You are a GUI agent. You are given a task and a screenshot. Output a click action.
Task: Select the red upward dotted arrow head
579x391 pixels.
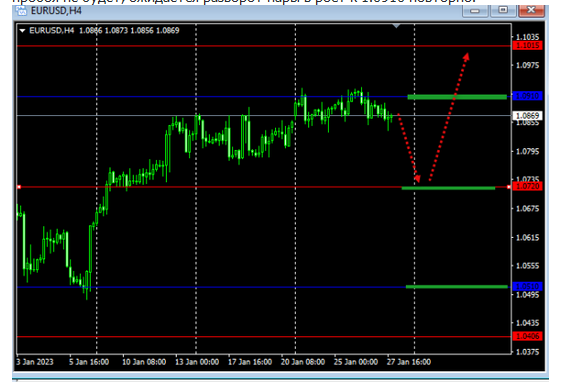click(466, 57)
